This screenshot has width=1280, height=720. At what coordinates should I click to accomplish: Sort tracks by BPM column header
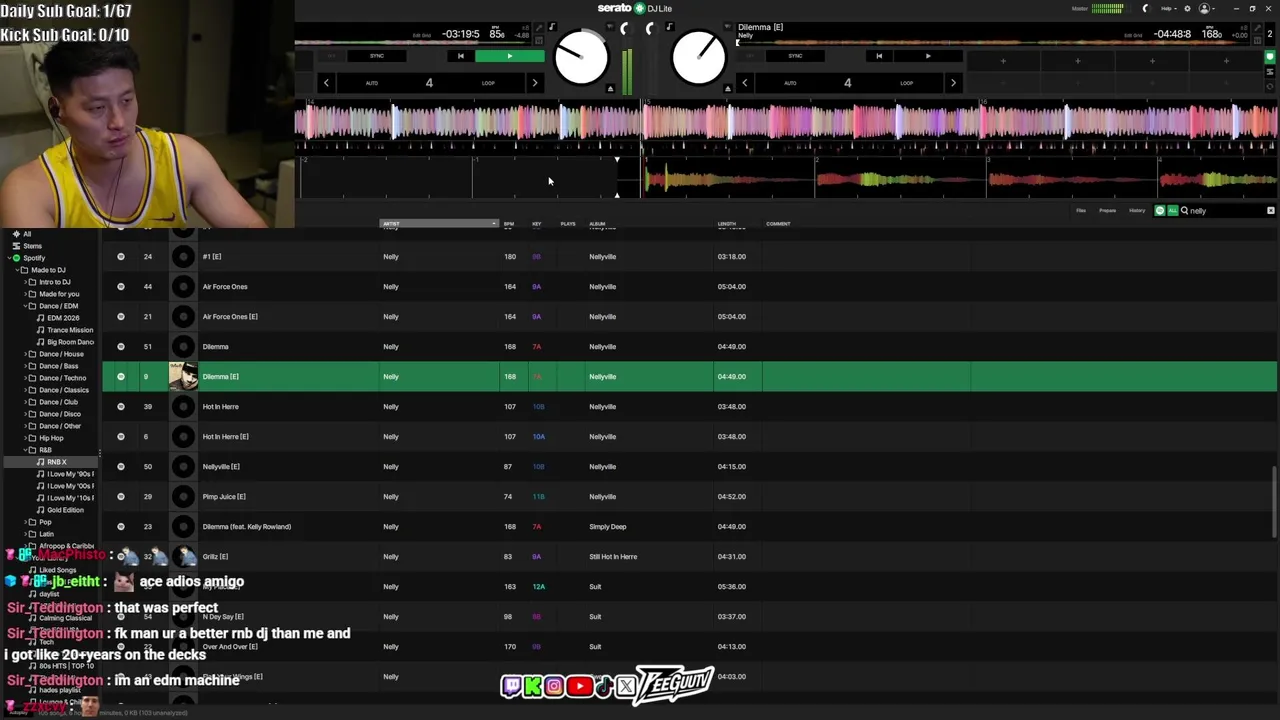(x=509, y=224)
